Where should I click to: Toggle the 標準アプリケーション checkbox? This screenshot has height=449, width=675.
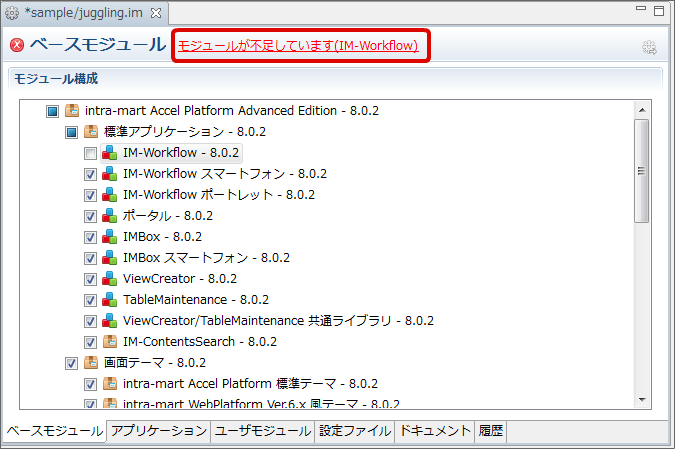coord(71,133)
